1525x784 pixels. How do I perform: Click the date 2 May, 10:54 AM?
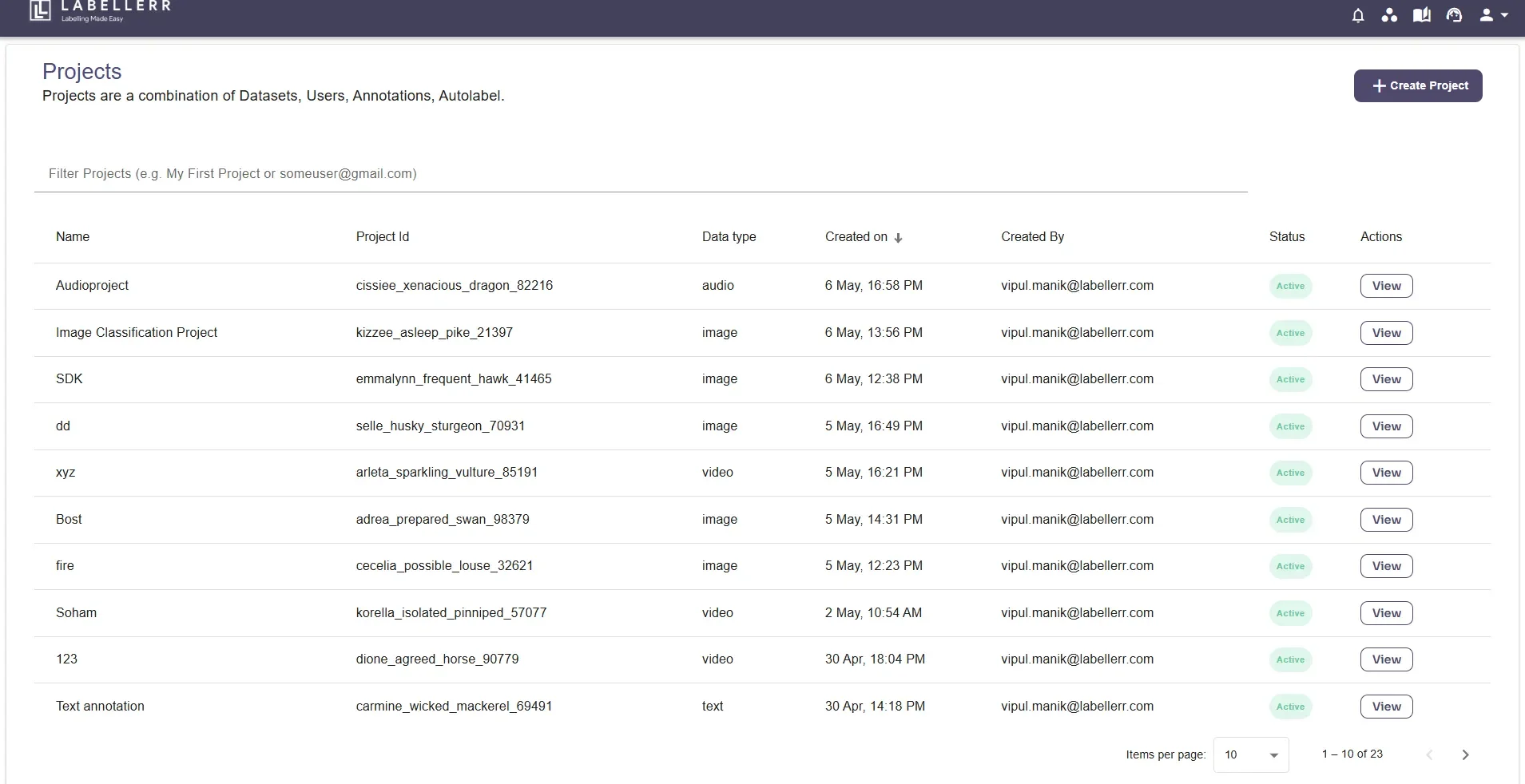coord(872,612)
